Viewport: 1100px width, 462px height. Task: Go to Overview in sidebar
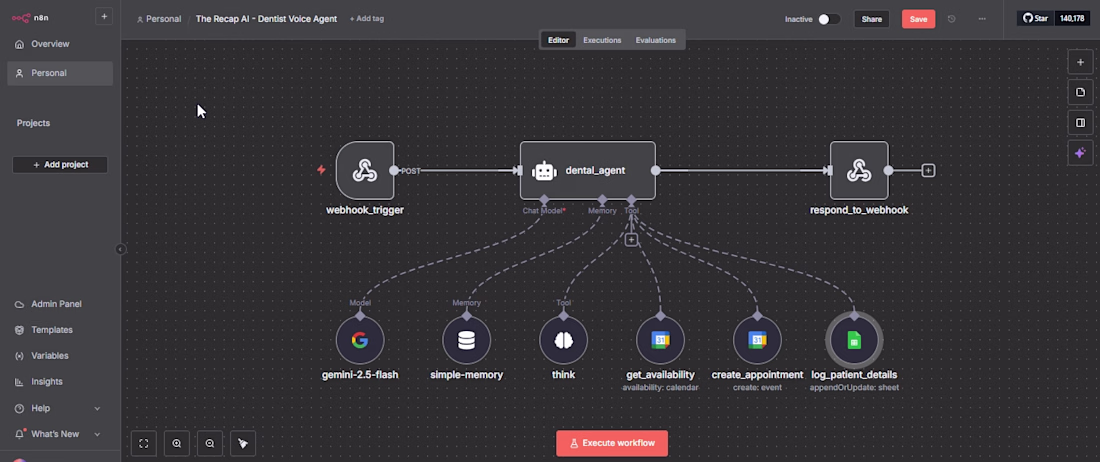click(60, 44)
